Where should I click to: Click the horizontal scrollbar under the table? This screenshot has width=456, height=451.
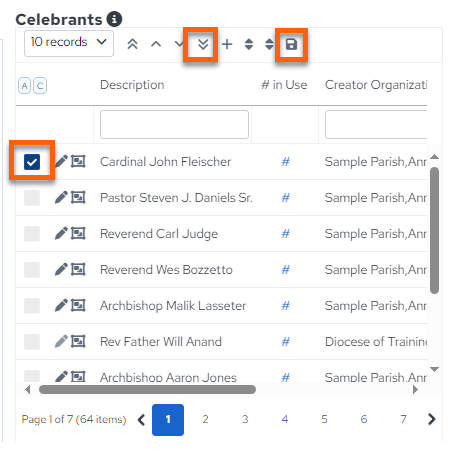pos(147,389)
